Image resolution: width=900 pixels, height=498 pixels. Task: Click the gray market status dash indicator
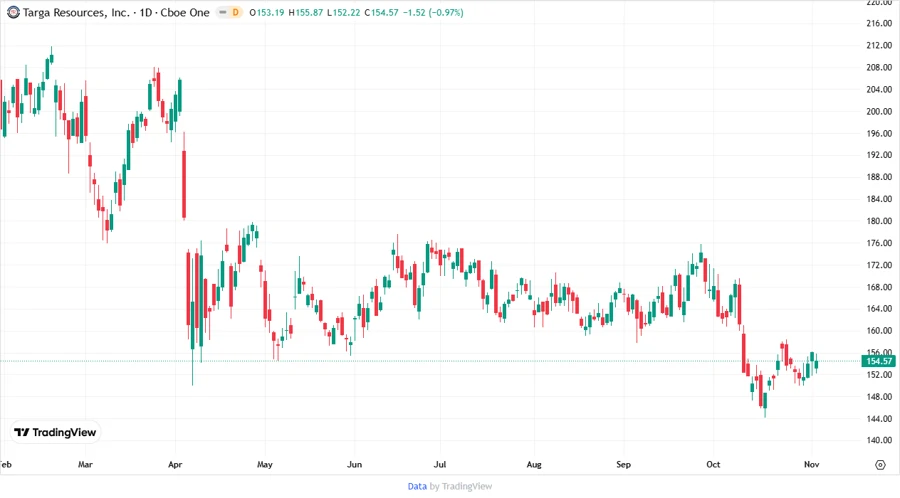[x=223, y=13]
